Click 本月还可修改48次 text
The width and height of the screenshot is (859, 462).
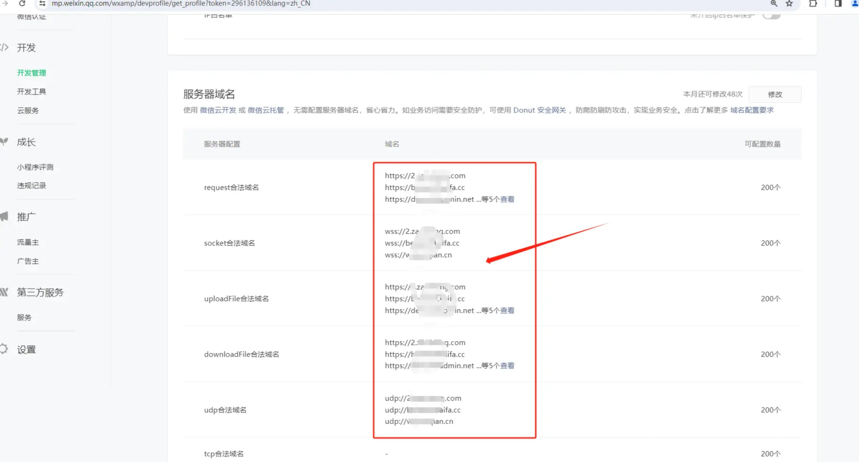(712, 94)
